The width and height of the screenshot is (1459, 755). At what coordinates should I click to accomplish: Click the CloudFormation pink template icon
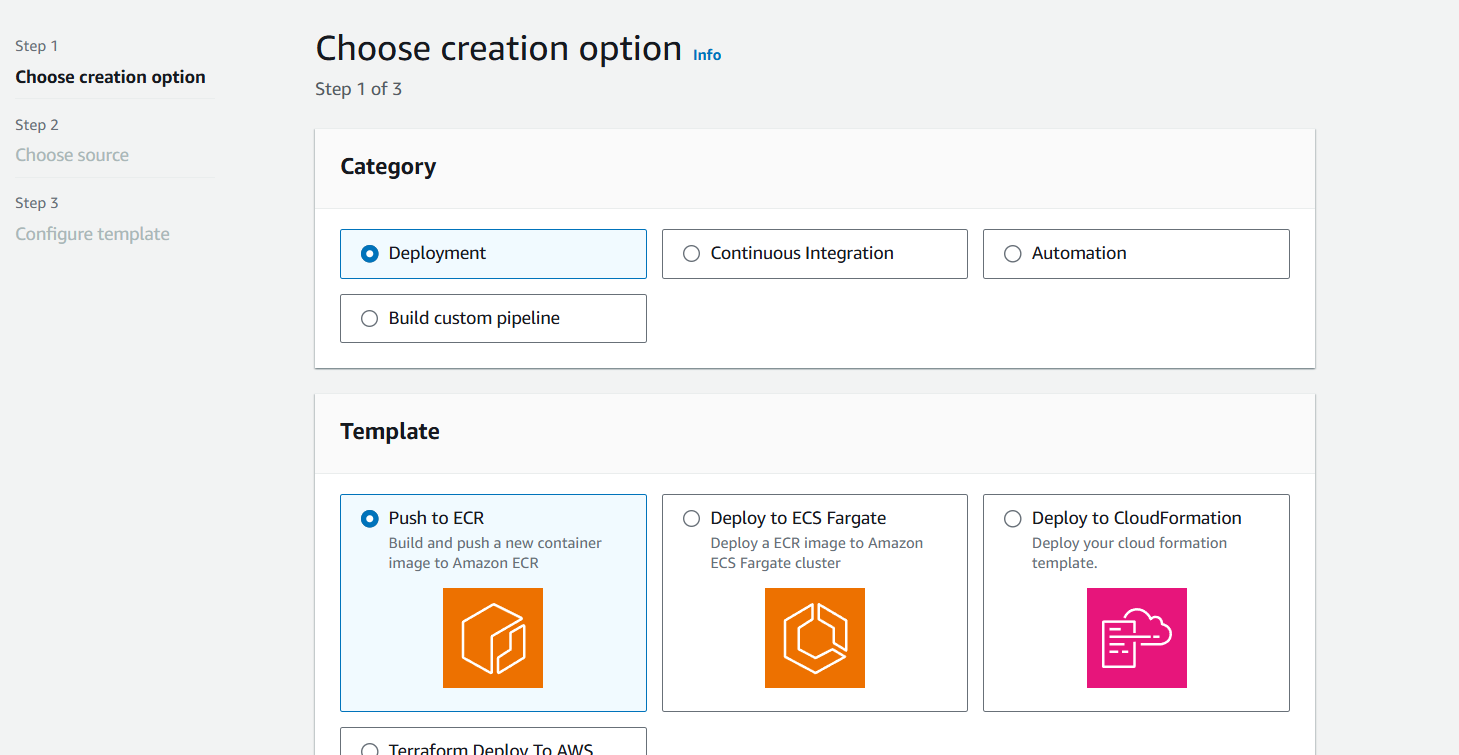pyautogui.click(x=1137, y=638)
